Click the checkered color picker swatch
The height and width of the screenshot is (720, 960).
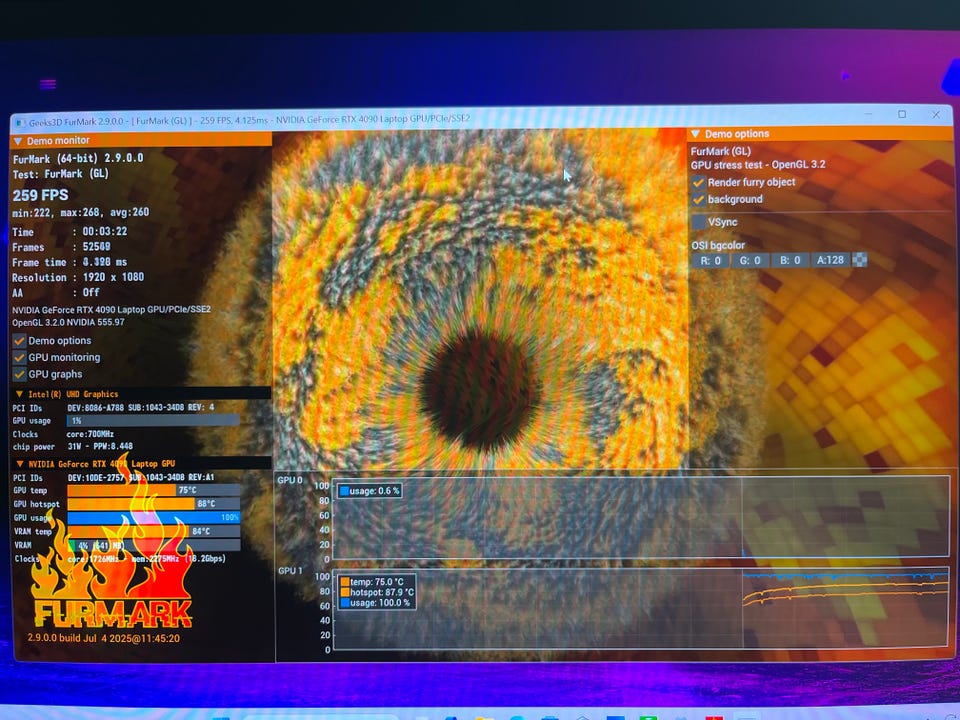pos(859,260)
